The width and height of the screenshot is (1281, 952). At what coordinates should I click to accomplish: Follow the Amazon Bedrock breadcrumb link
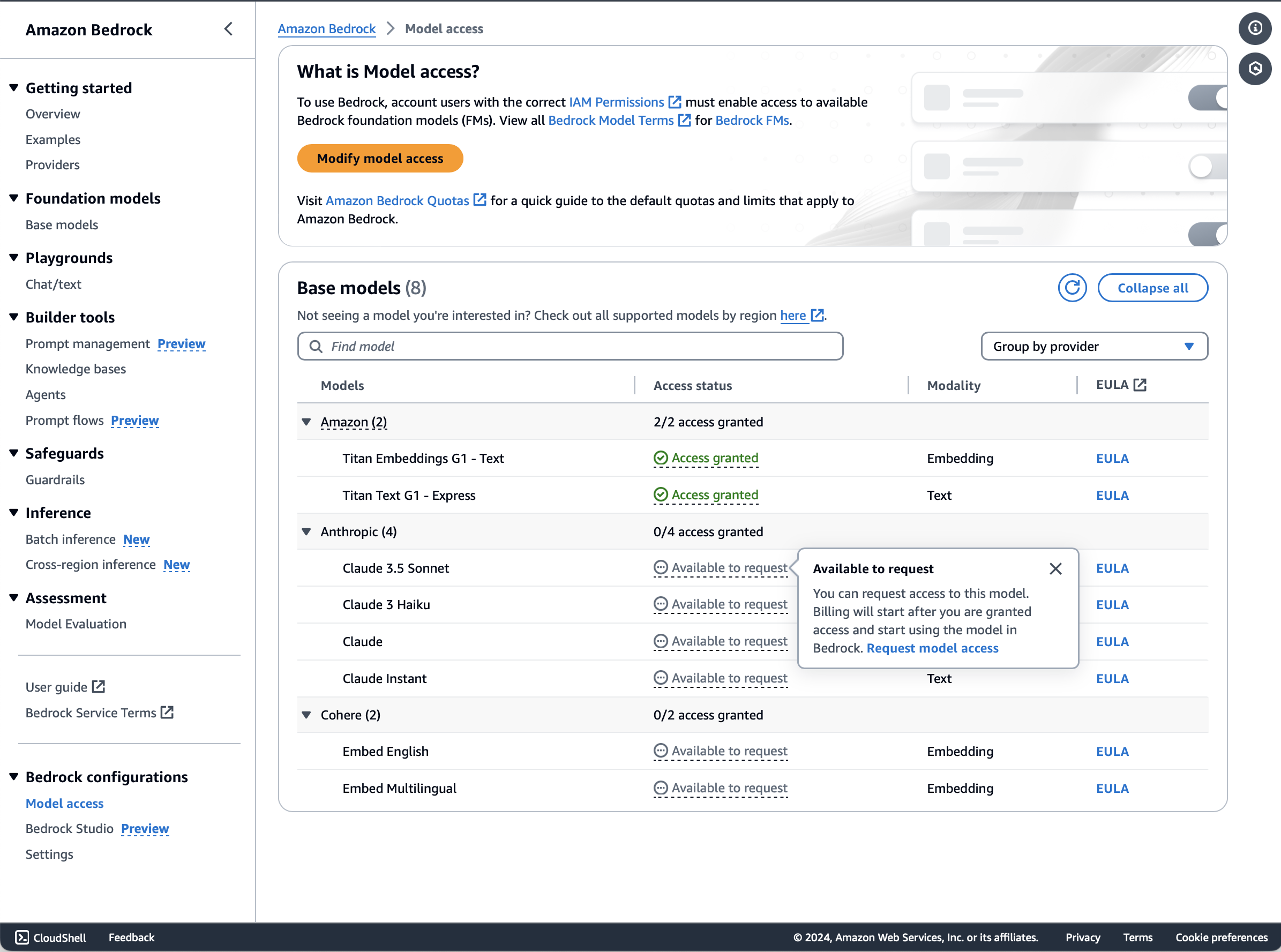point(327,29)
